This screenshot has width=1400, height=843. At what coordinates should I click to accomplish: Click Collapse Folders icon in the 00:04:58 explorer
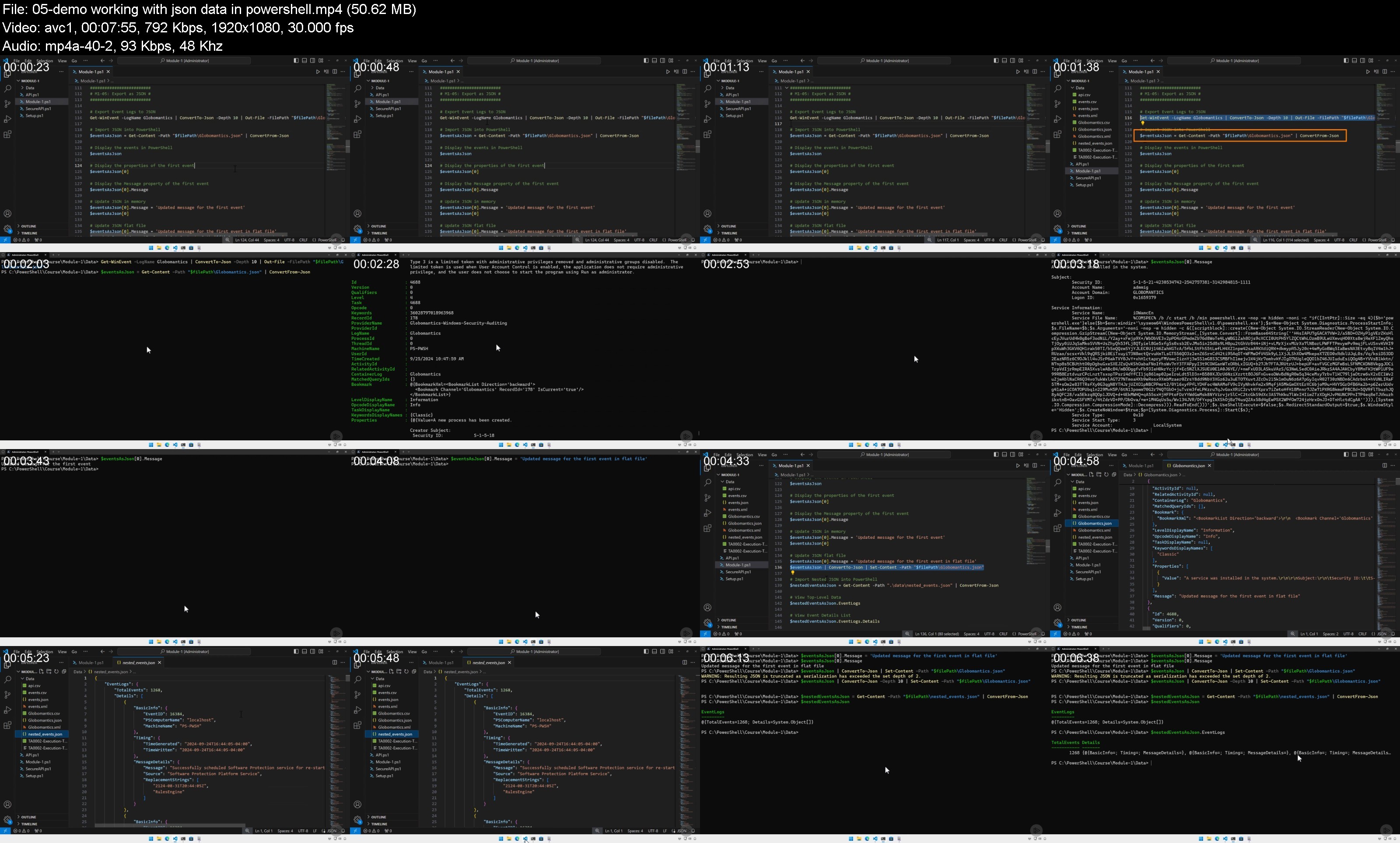pos(1114,474)
